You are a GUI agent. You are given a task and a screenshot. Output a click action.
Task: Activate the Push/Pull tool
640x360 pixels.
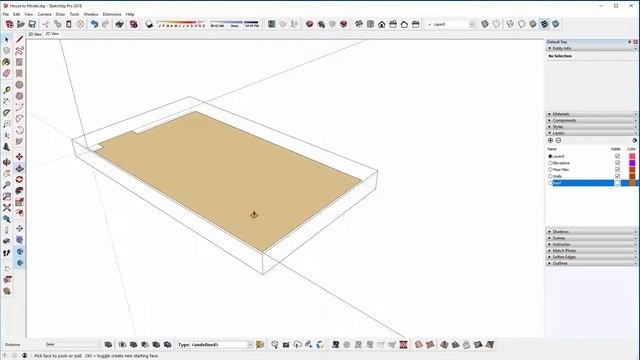click(x=19, y=168)
